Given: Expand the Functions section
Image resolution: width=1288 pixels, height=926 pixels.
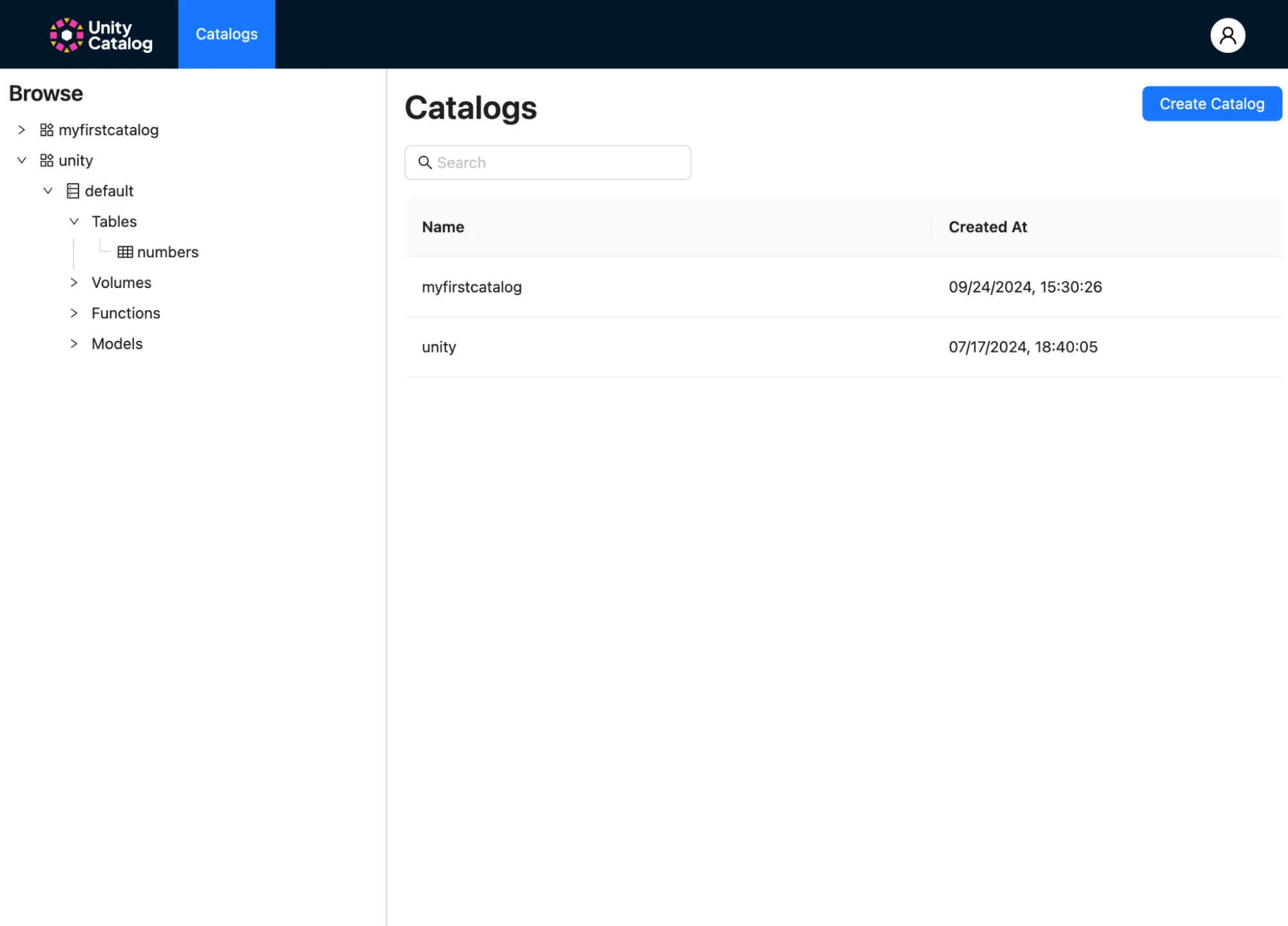Looking at the screenshot, I should tap(73, 313).
